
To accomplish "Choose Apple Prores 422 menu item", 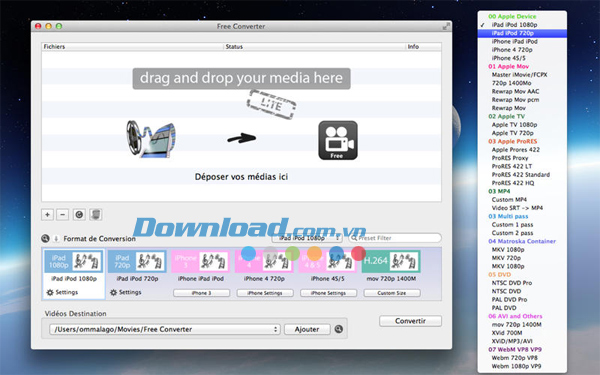I will tap(522, 150).
